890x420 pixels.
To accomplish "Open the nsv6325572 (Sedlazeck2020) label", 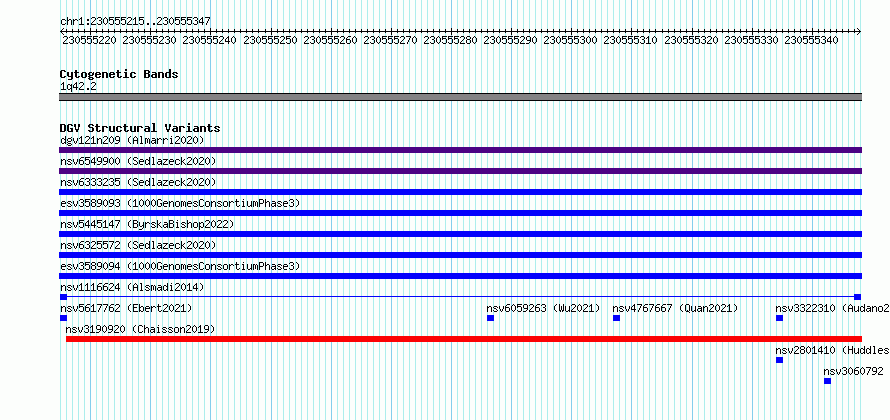I will tap(138, 245).
